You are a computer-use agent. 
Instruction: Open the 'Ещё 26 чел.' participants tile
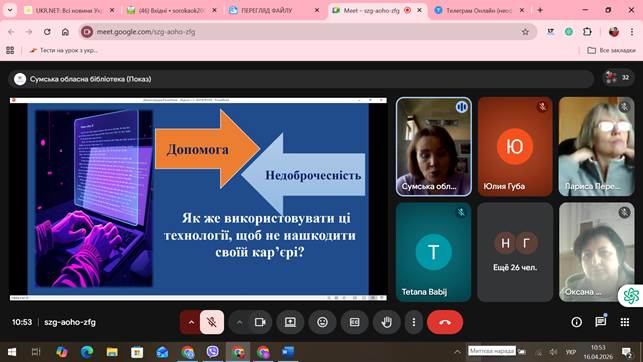point(515,252)
